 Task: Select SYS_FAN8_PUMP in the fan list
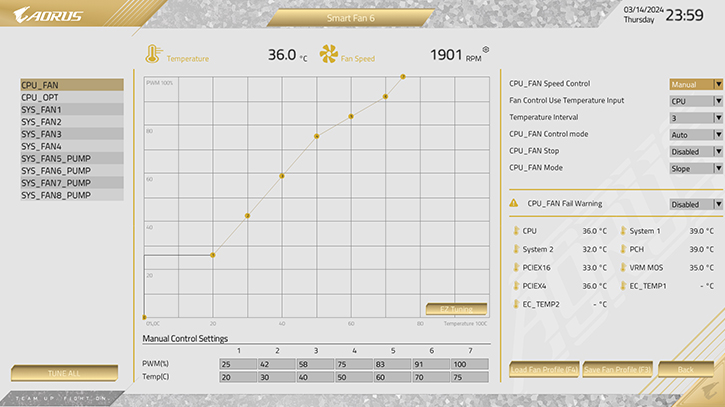pos(72,195)
